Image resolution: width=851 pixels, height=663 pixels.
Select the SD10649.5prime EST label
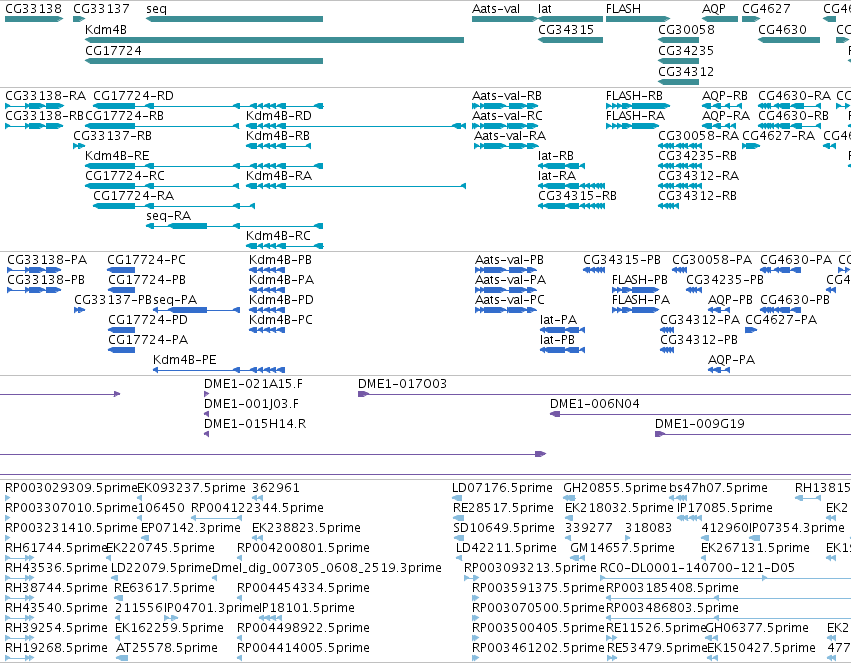coord(505,528)
